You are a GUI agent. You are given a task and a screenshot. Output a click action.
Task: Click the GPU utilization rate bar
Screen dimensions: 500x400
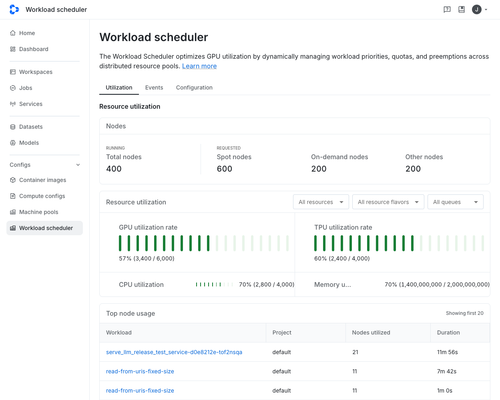(x=204, y=243)
